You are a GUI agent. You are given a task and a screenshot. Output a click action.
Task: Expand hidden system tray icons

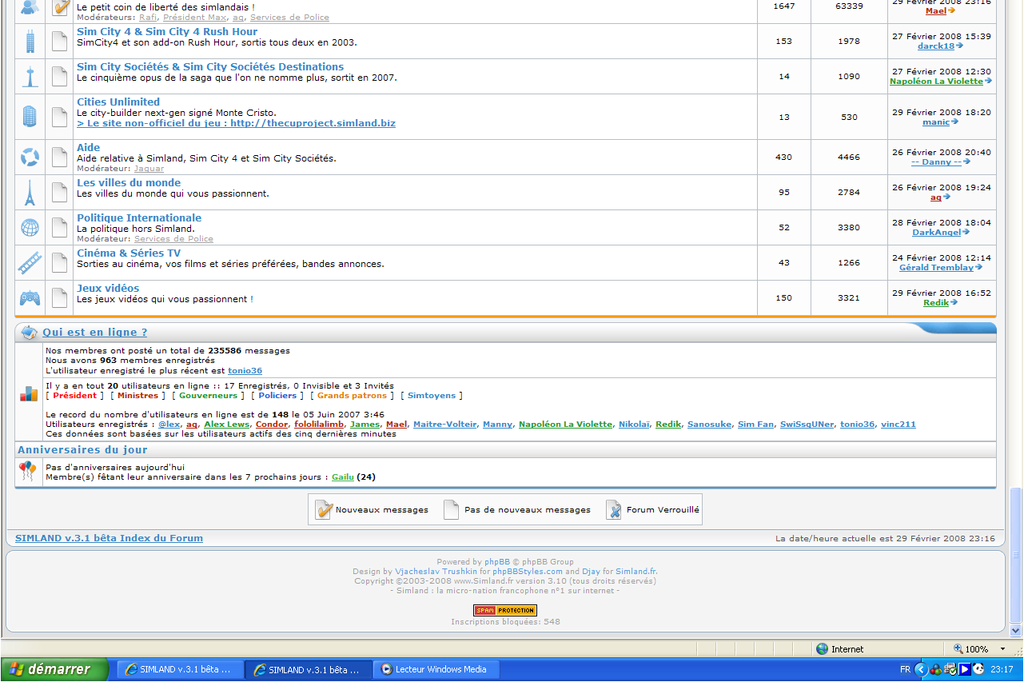[921, 669]
